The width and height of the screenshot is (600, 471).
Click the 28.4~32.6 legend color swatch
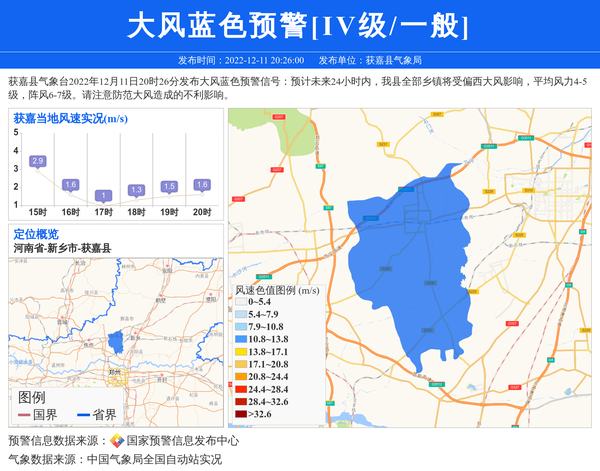click(x=241, y=402)
